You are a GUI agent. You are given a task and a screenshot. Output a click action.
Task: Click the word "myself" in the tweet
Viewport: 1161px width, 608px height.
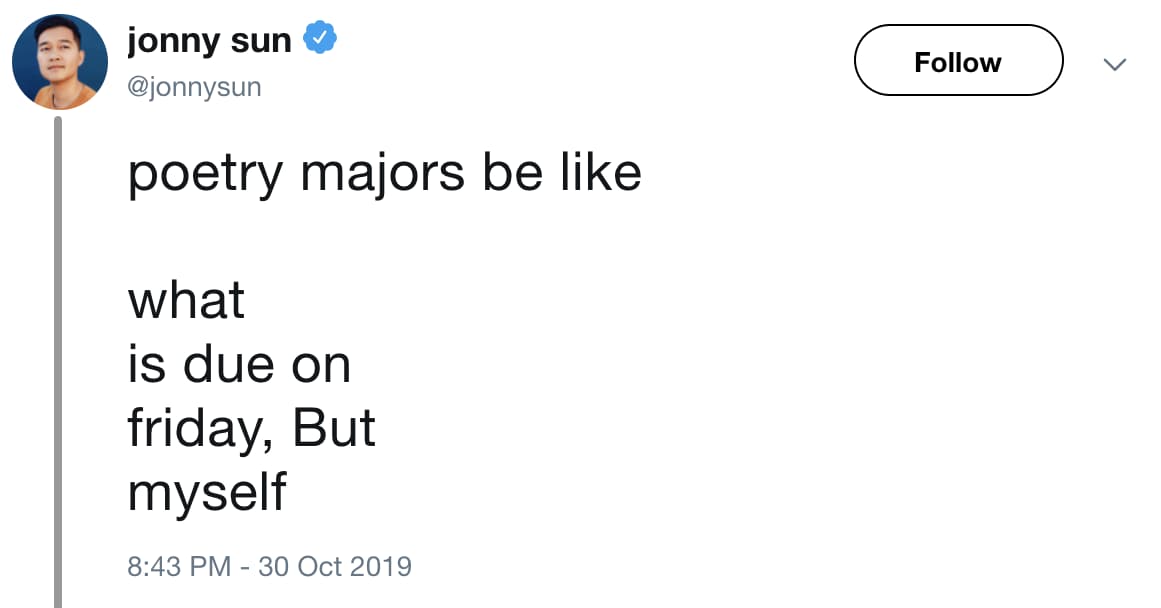tap(207, 493)
